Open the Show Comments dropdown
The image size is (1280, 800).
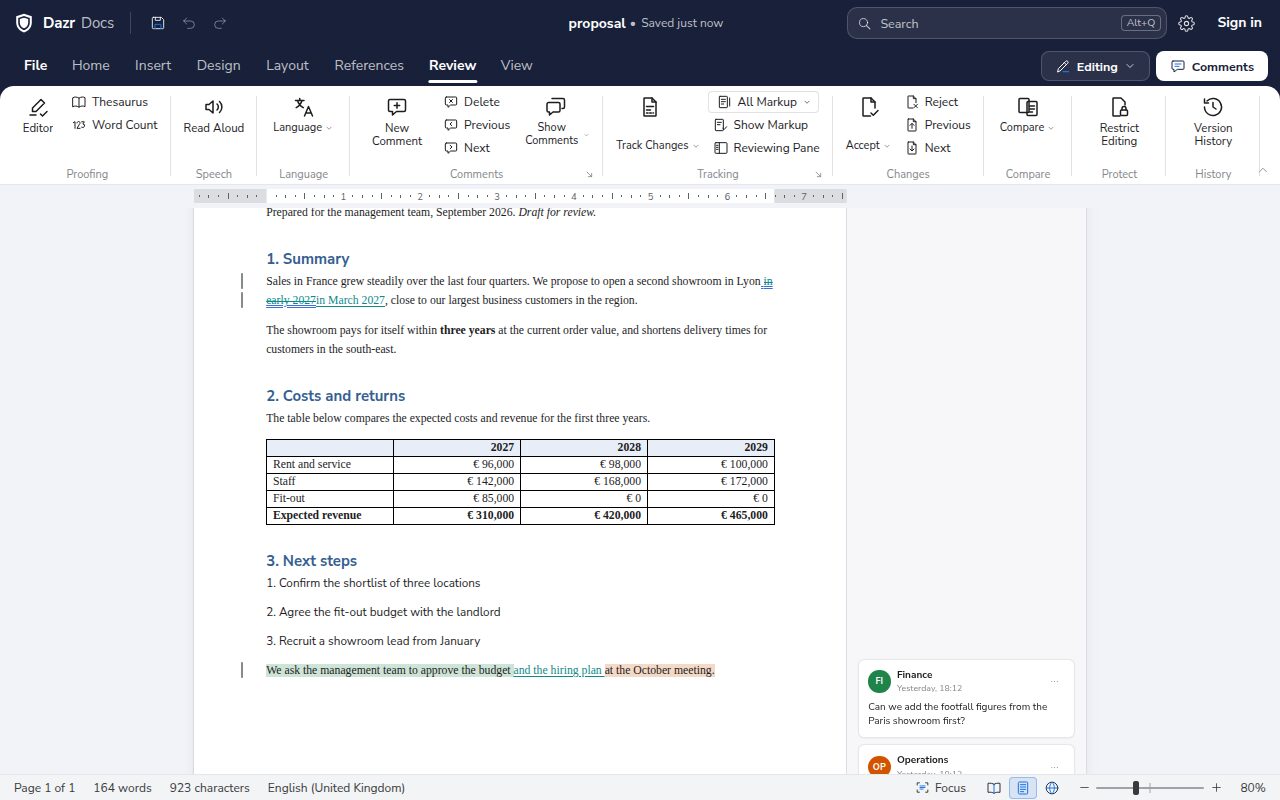point(556,122)
